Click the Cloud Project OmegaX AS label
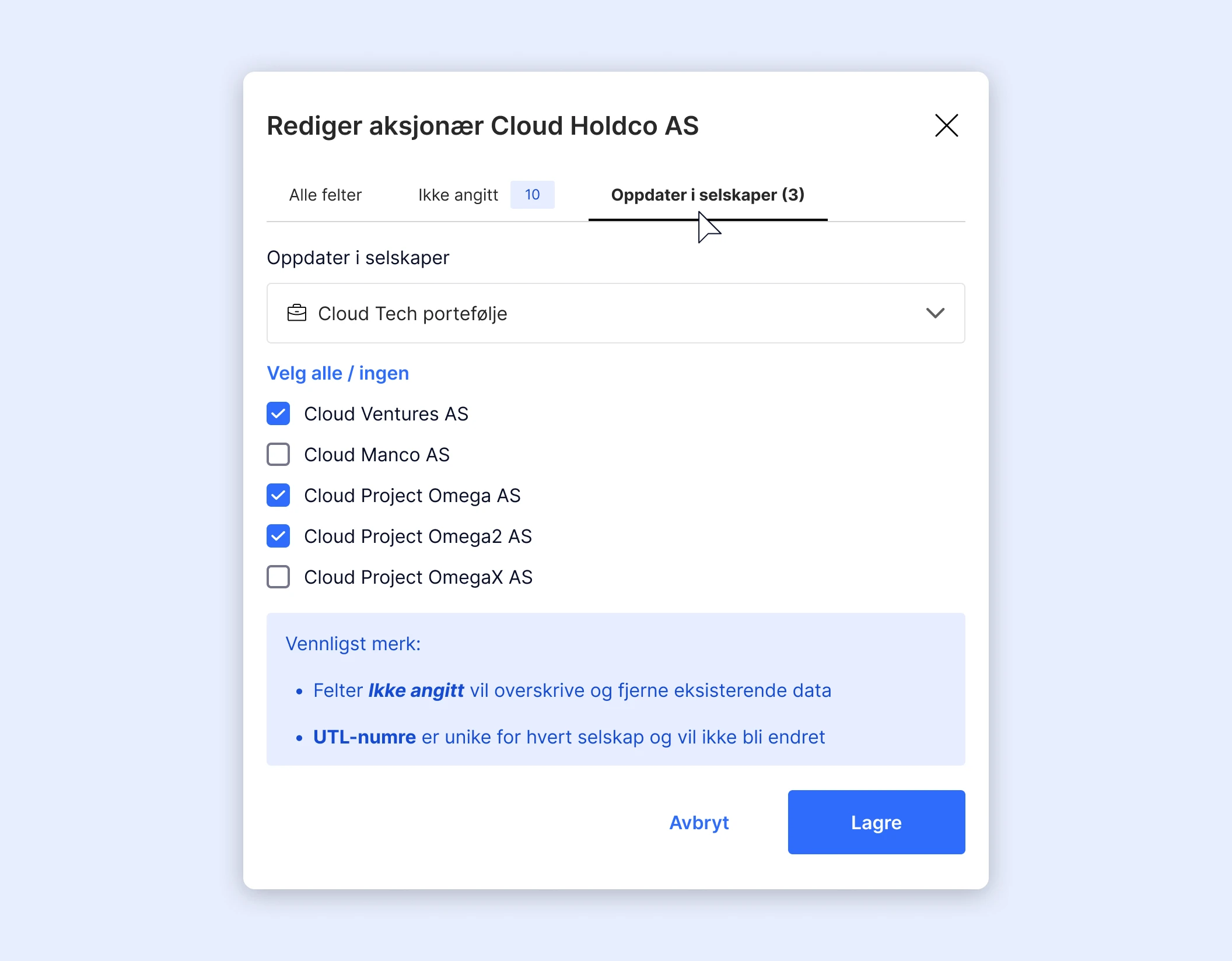 (x=418, y=577)
